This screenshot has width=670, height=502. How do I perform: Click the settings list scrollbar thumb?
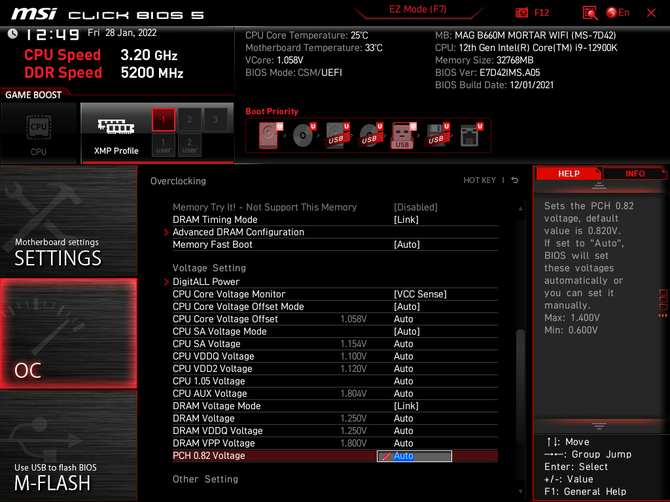tap(520, 387)
